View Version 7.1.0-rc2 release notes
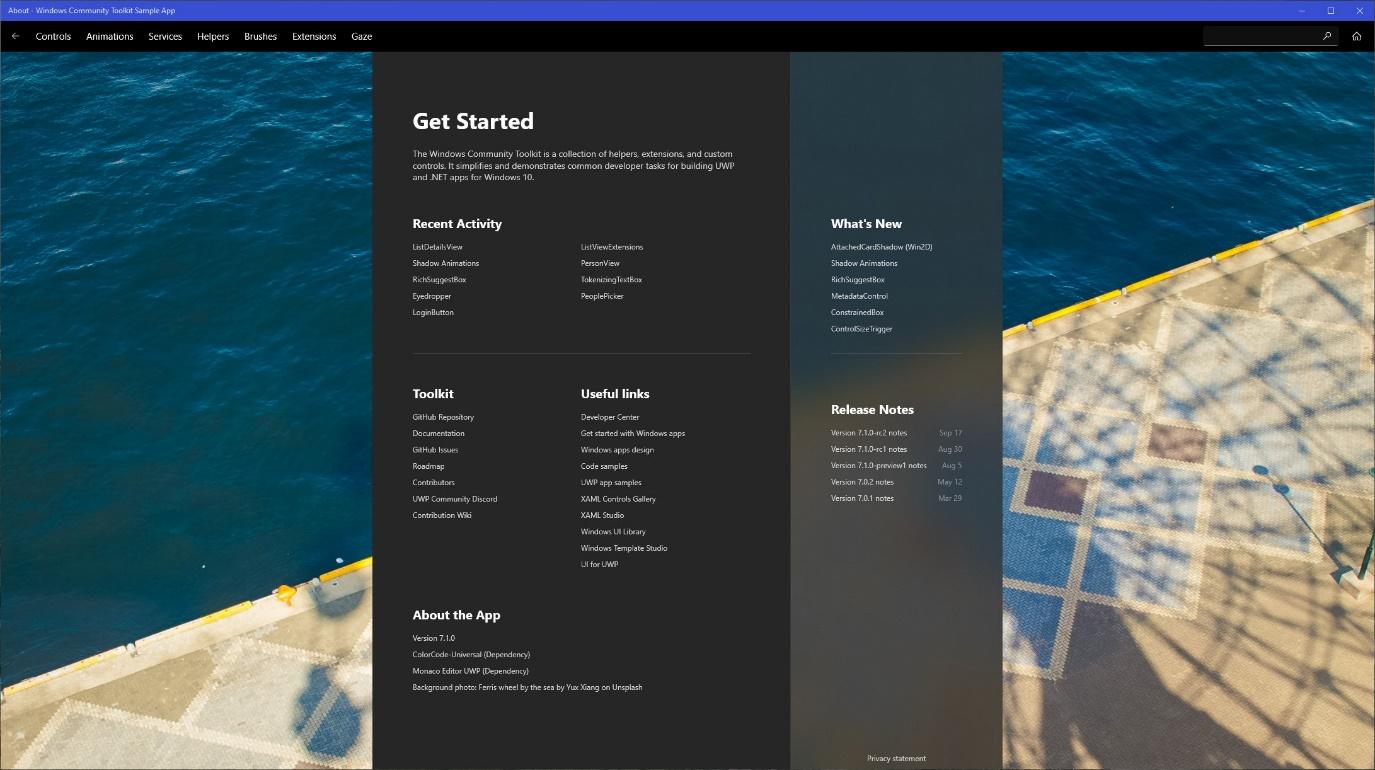The width and height of the screenshot is (1375, 770). click(869, 433)
